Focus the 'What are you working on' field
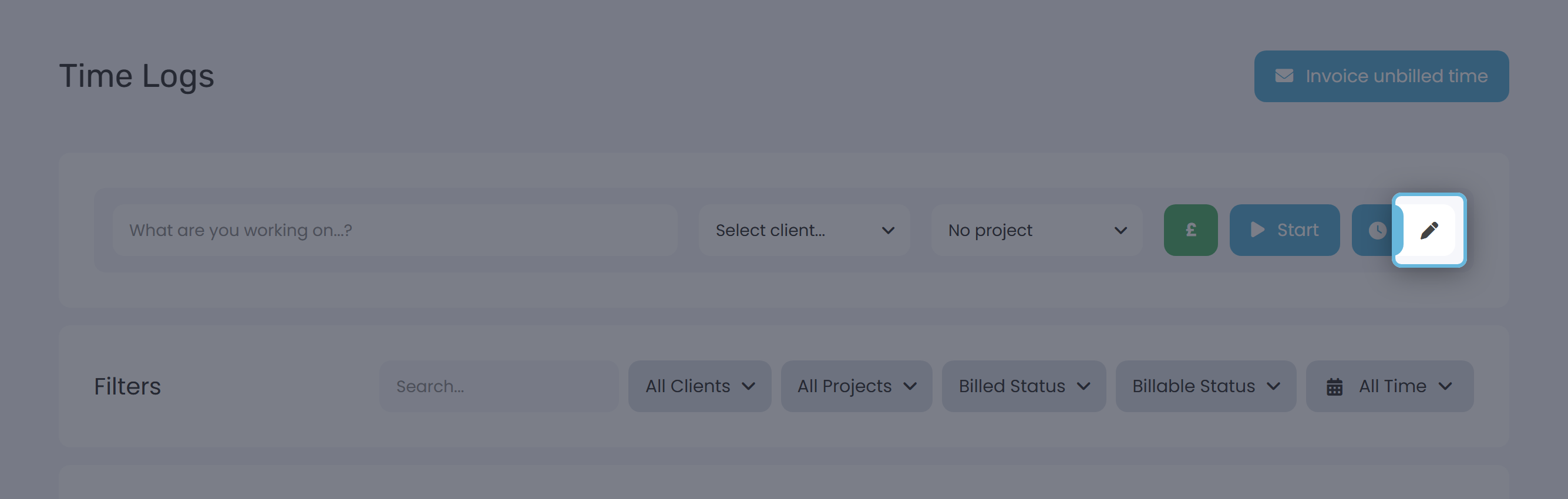 395,230
